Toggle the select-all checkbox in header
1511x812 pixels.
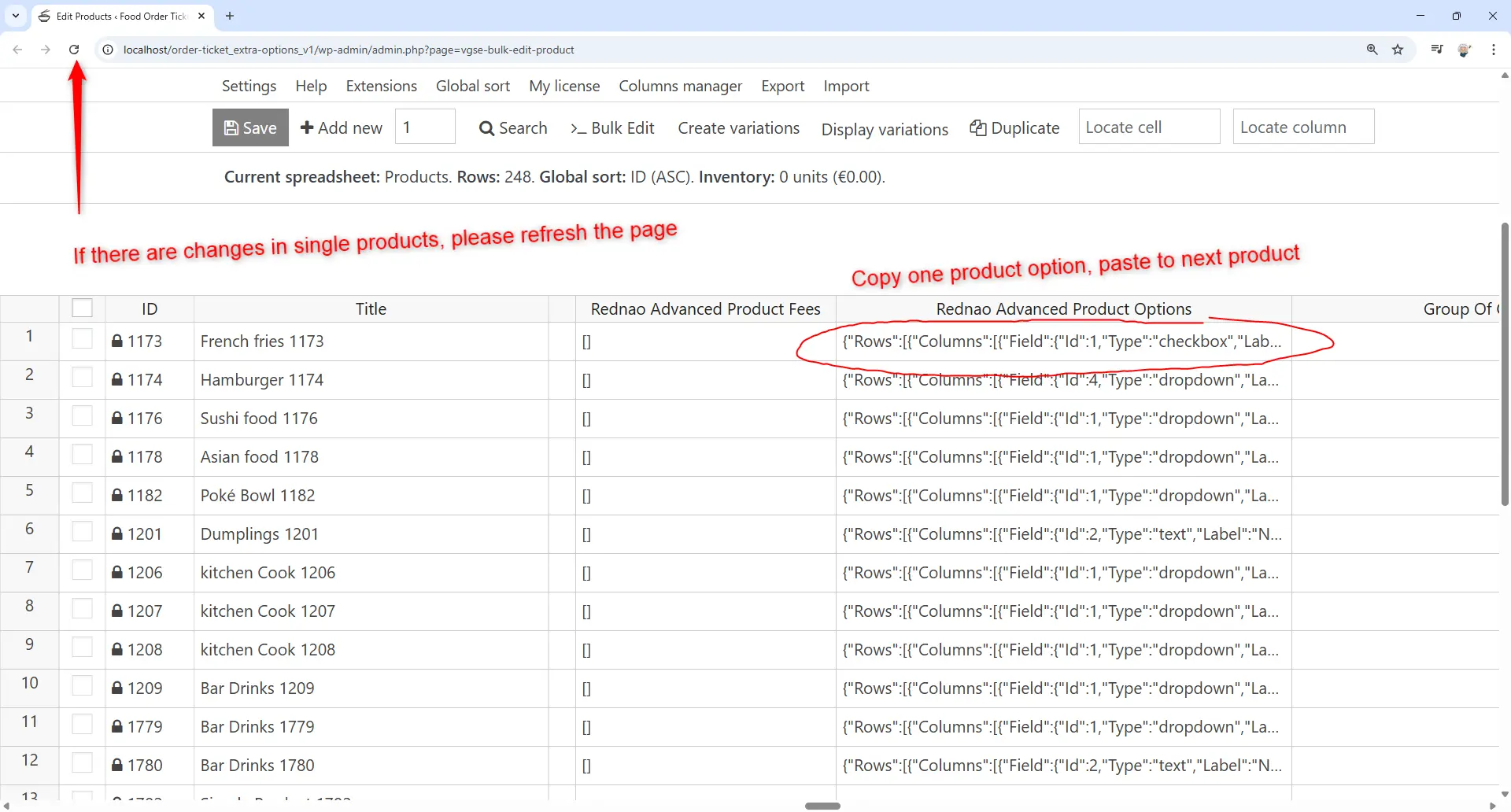82,308
